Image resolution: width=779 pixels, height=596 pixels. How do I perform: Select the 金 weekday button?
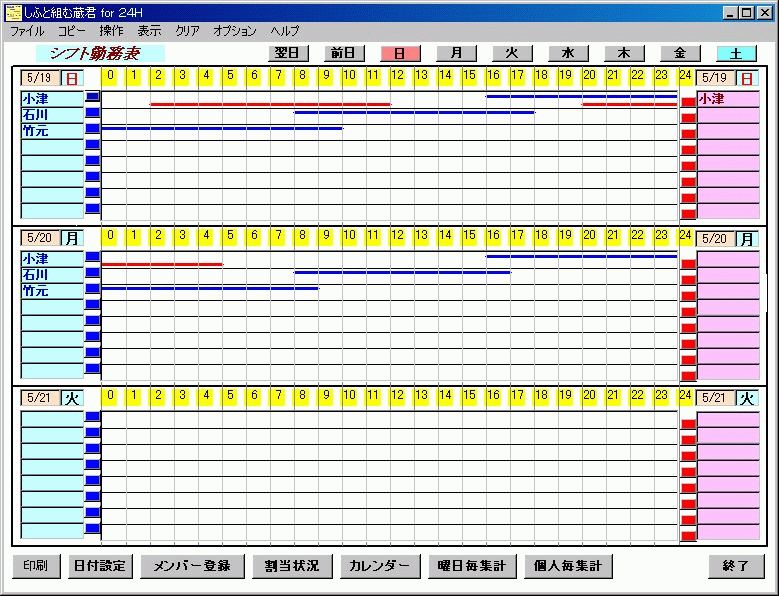pos(680,53)
